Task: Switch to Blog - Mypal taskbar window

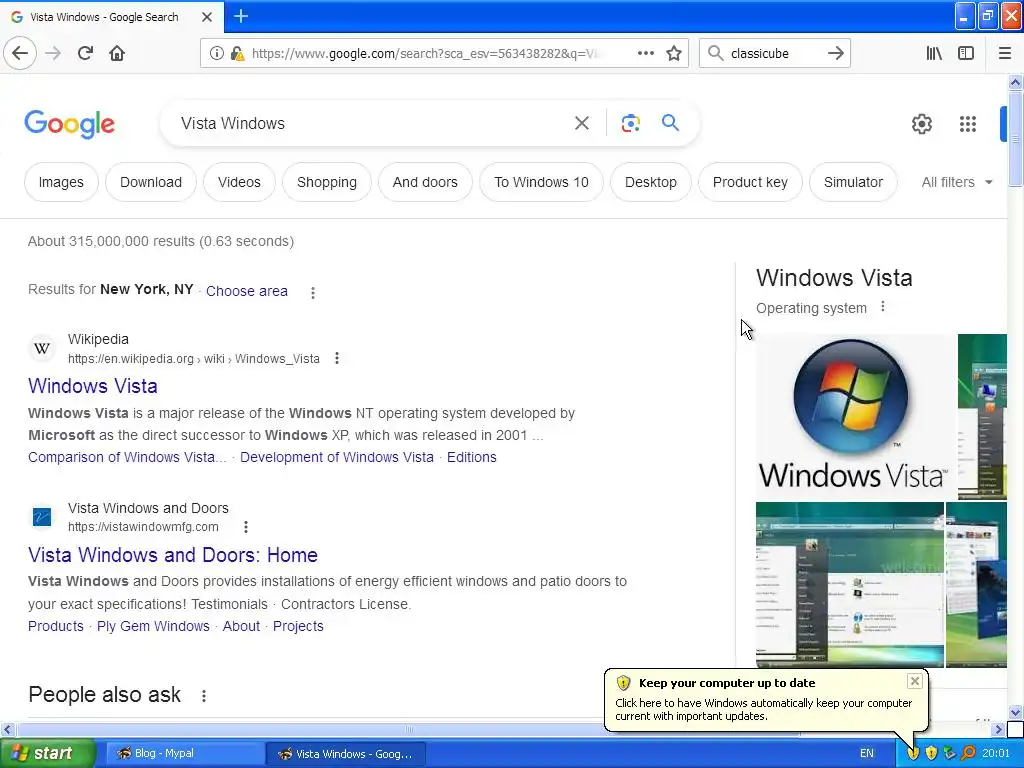Action: click(x=183, y=754)
